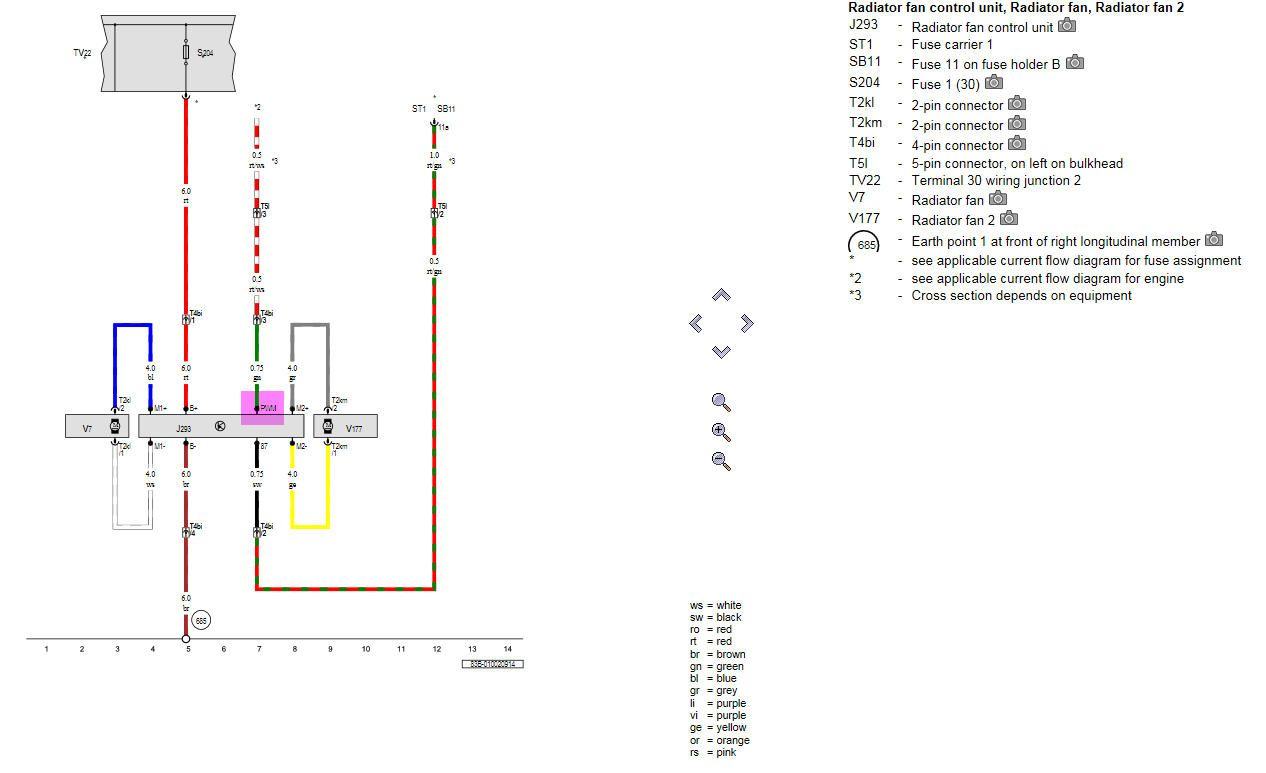This screenshot has height=773, width=1266.
Task: Open camera icon for T4bi 4-pin connector
Action: click(1017, 143)
